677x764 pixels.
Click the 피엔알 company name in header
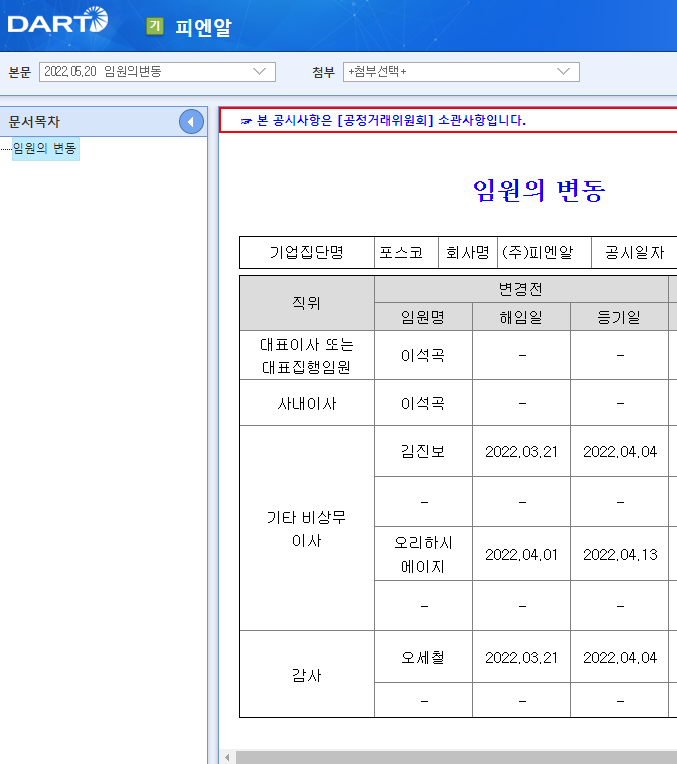point(203,27)
